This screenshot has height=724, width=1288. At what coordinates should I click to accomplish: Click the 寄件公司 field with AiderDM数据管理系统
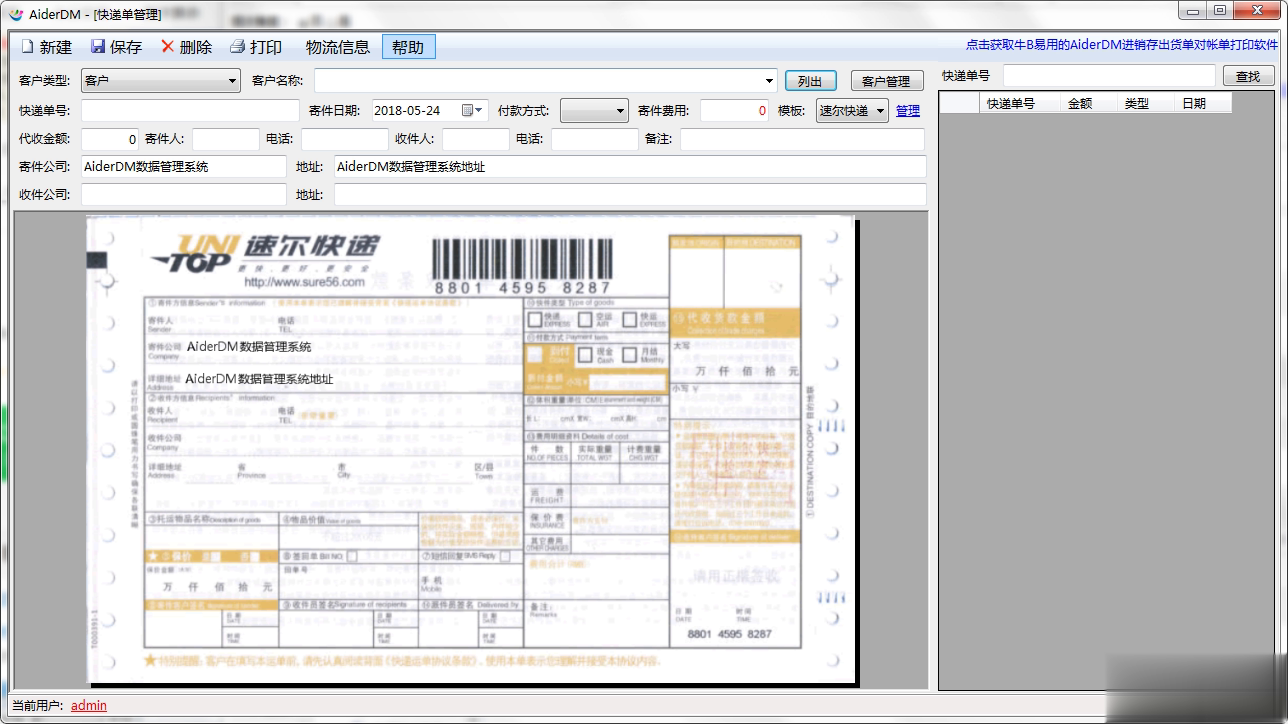pyautogui.click(x=184, y=167)
